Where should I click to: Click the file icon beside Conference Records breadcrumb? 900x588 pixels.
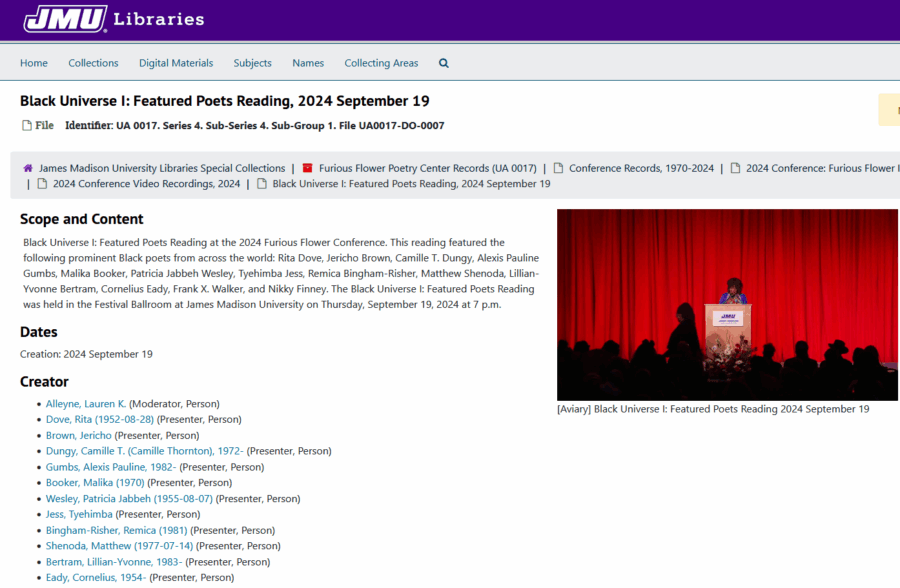[x=562, y=167]
